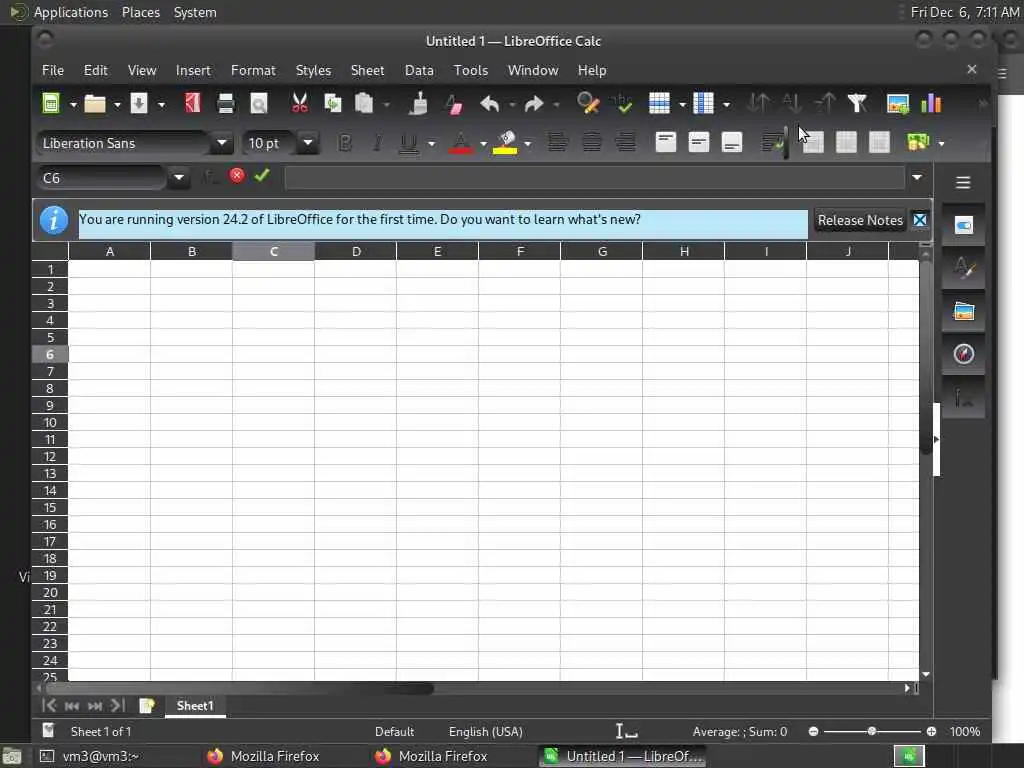This screenshot has height=768, width=1024.
Task: Open the Tools menu
Action: (470, 70)
